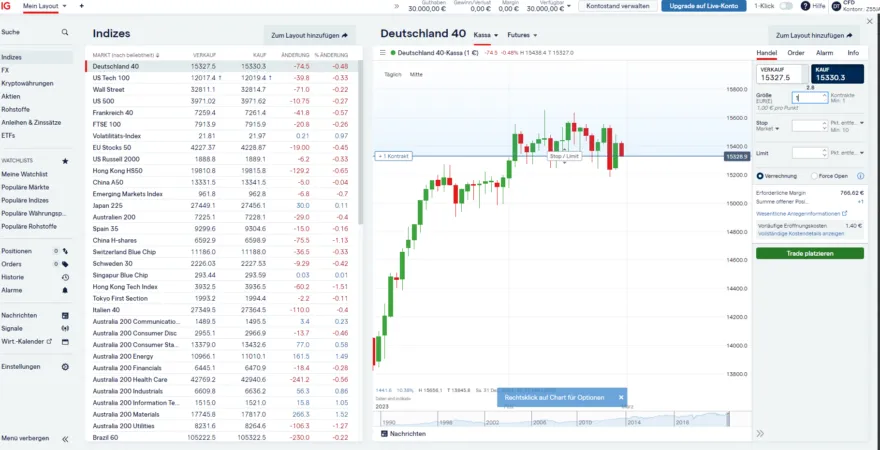Click the Trade platzieren button
880x450 pixels.
(x=810, y=253)
